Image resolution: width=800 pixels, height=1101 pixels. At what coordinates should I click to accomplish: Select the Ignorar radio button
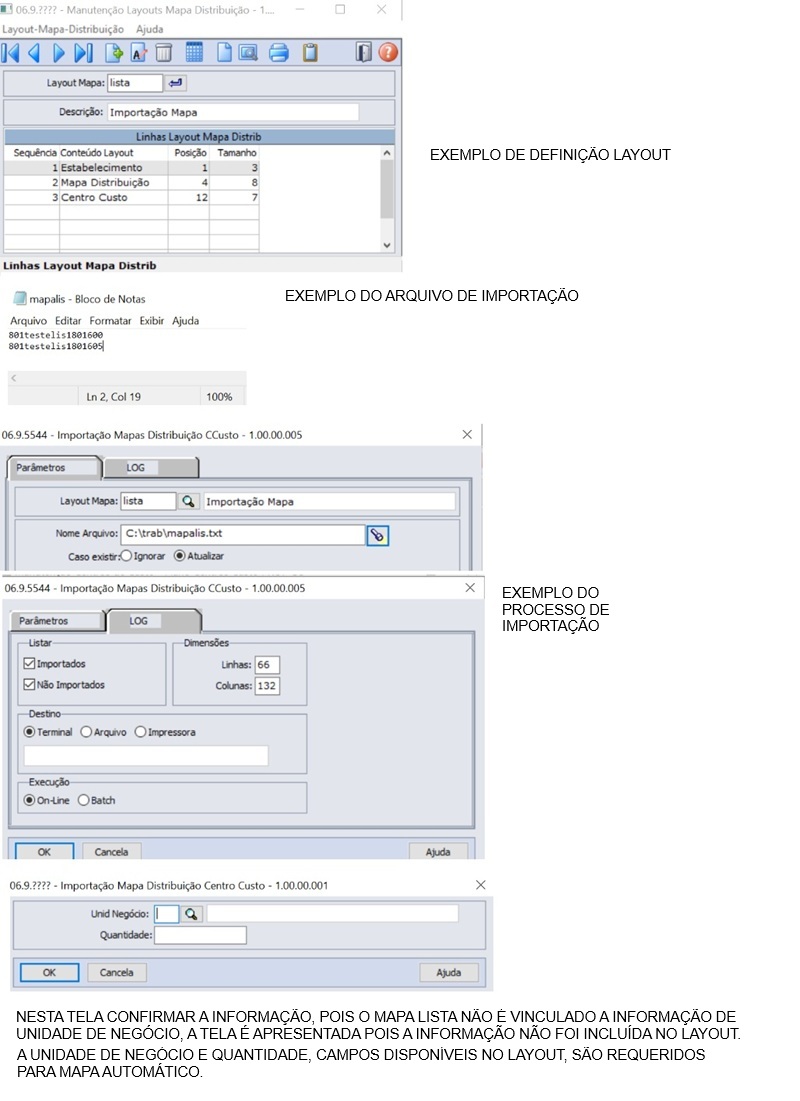126,556
